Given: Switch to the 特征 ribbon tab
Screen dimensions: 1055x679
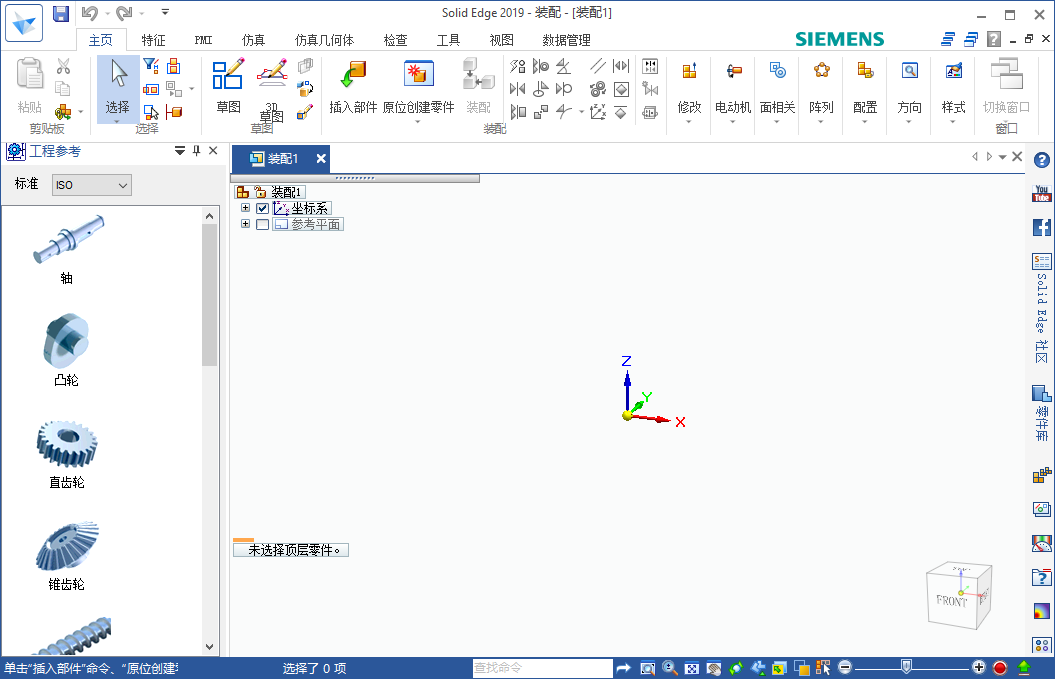Looking at the screenshot, I should [x=153, y=40].
